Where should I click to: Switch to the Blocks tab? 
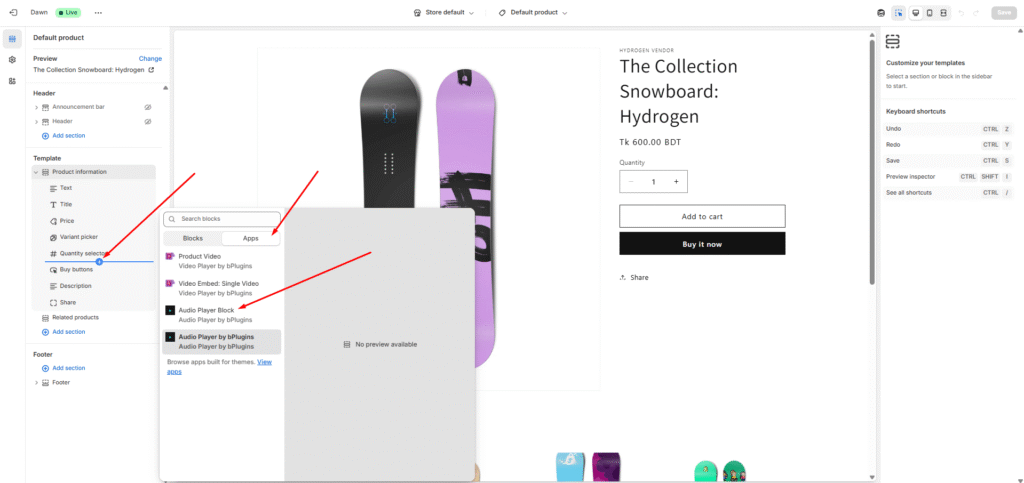(193, 238)
